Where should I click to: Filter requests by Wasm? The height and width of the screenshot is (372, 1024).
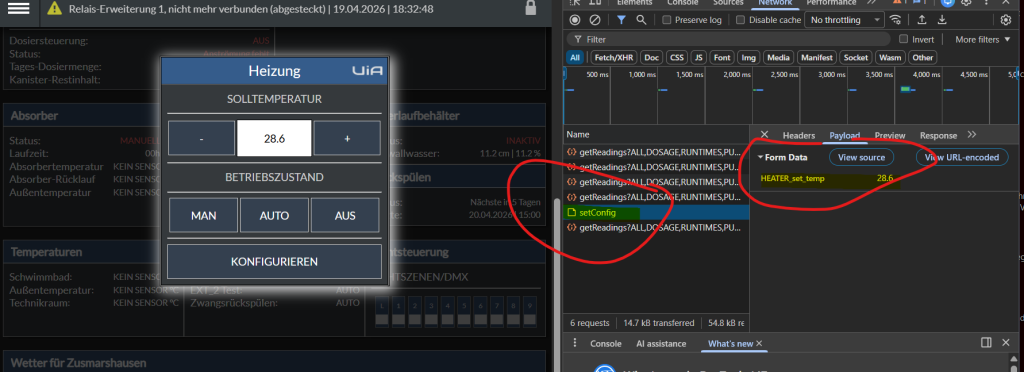tap(890, 57)
